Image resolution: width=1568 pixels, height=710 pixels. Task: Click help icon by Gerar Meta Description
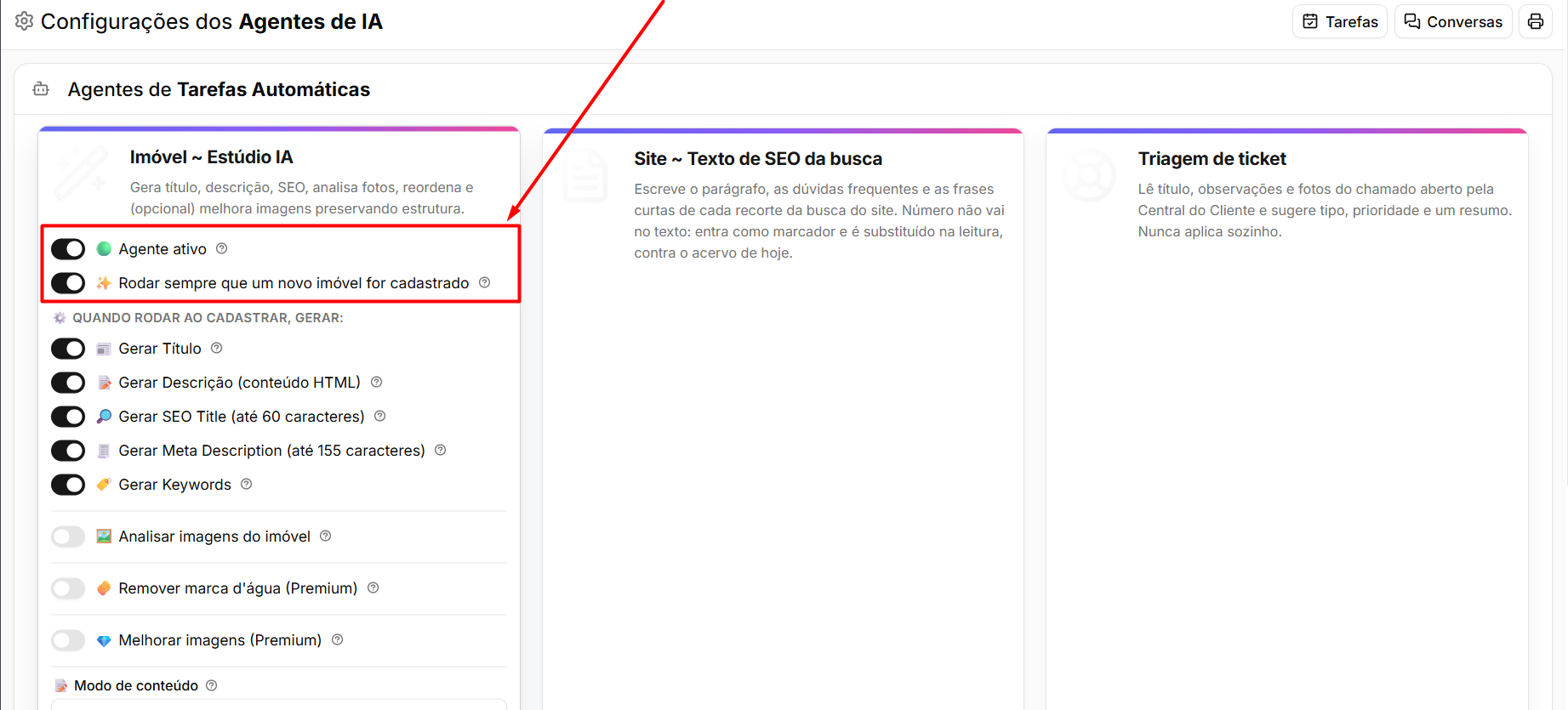click(441, 450)
